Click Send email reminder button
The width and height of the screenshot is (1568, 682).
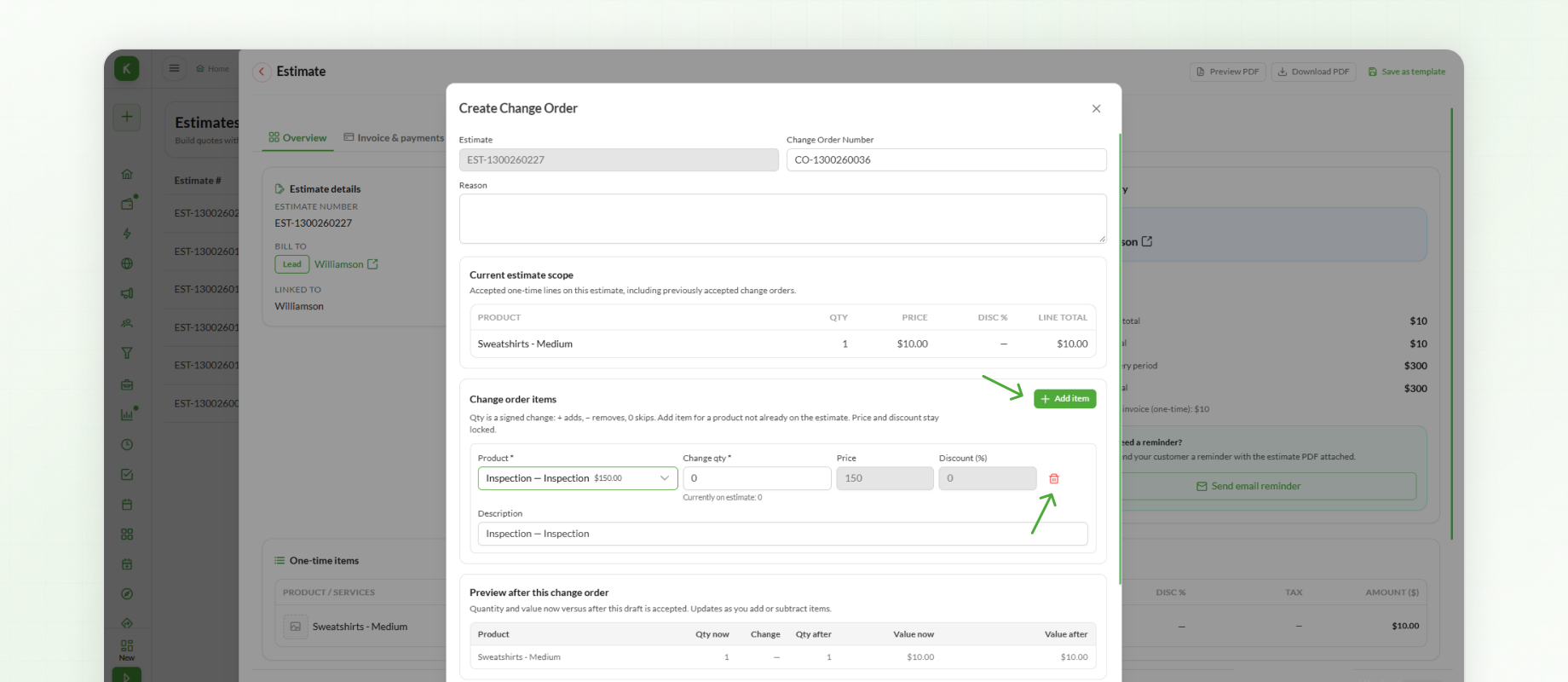[1248, 486]
